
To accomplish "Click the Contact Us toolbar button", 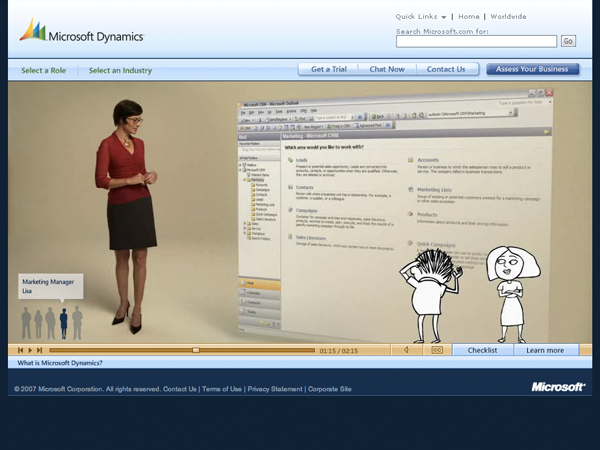I will click(x=446, y=69).
